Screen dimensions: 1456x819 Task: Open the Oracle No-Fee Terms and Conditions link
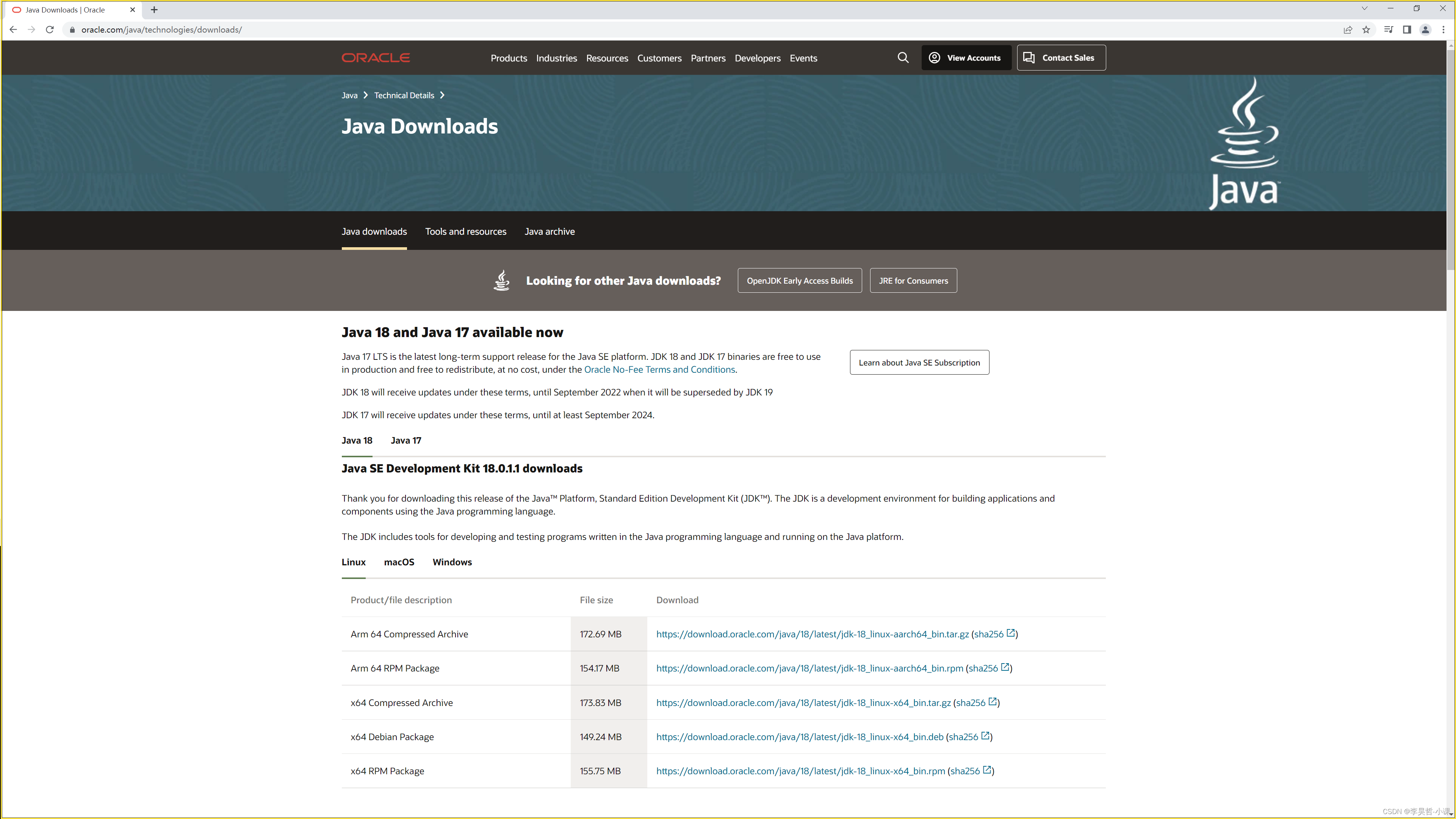click(659, 369)
